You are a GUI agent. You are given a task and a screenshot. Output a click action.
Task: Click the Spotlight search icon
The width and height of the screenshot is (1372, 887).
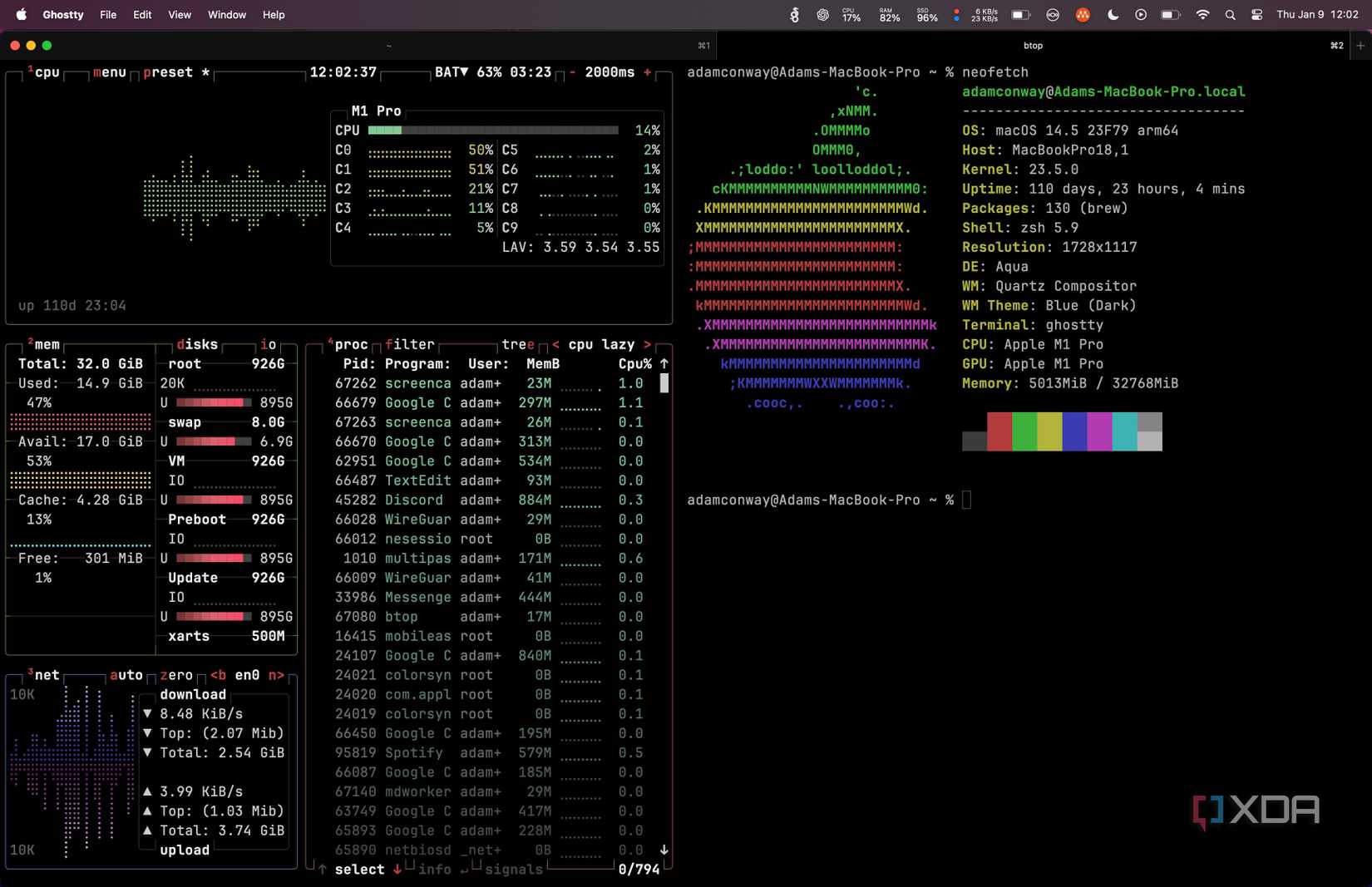[1231, 14]
